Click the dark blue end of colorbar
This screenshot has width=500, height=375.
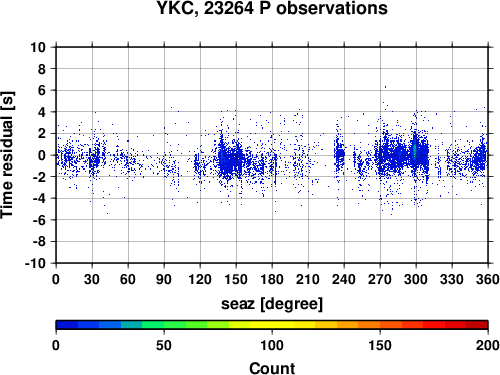pos(67,325)
